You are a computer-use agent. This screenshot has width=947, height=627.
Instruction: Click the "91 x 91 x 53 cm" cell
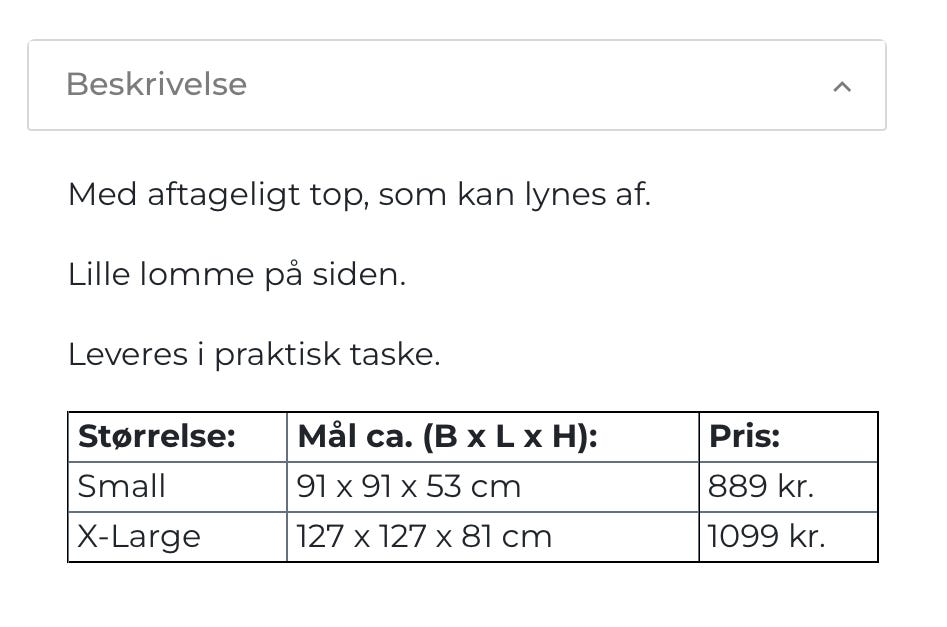tap(409, 487)
